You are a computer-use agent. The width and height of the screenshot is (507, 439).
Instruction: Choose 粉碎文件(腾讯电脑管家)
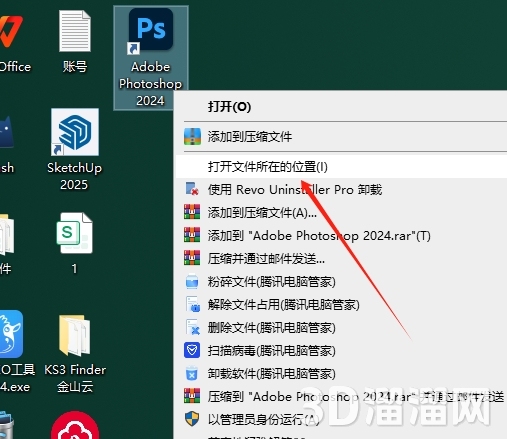(x=341, y=282)
